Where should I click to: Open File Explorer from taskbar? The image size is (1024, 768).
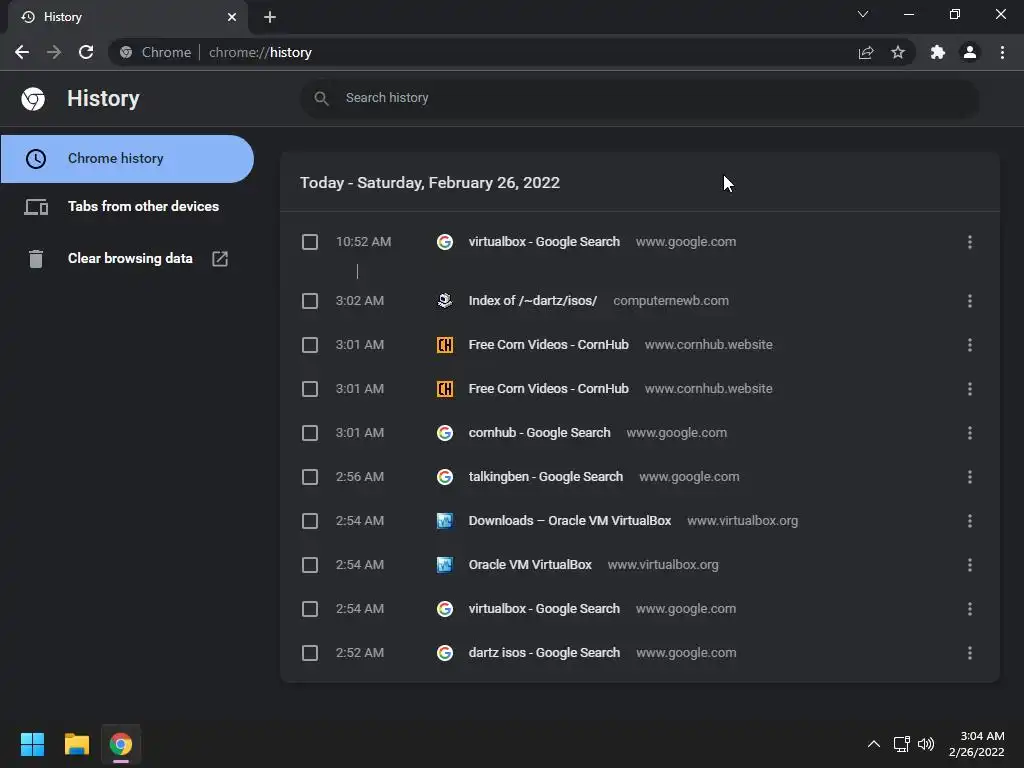coord(76,744)
